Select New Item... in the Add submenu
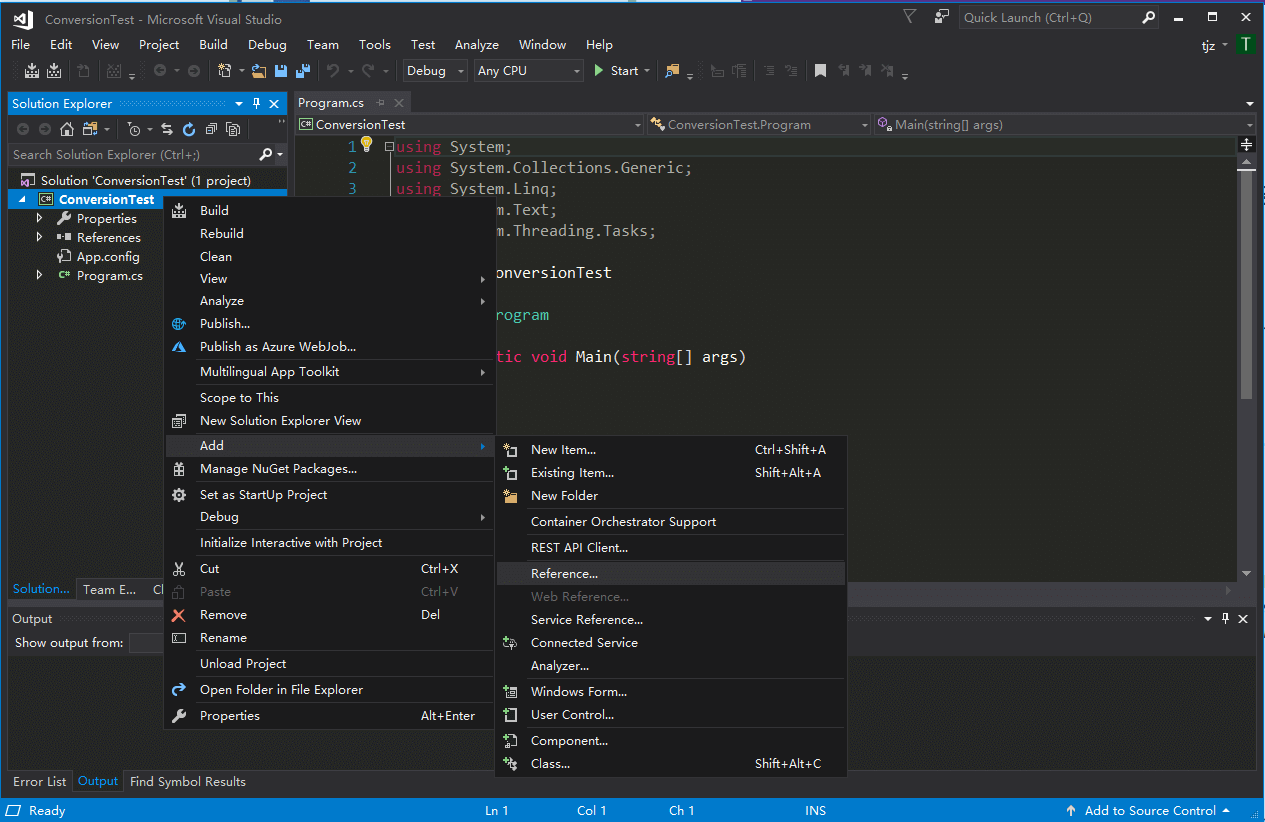Viewport: 1265px width, 822px height. [671, 450]
